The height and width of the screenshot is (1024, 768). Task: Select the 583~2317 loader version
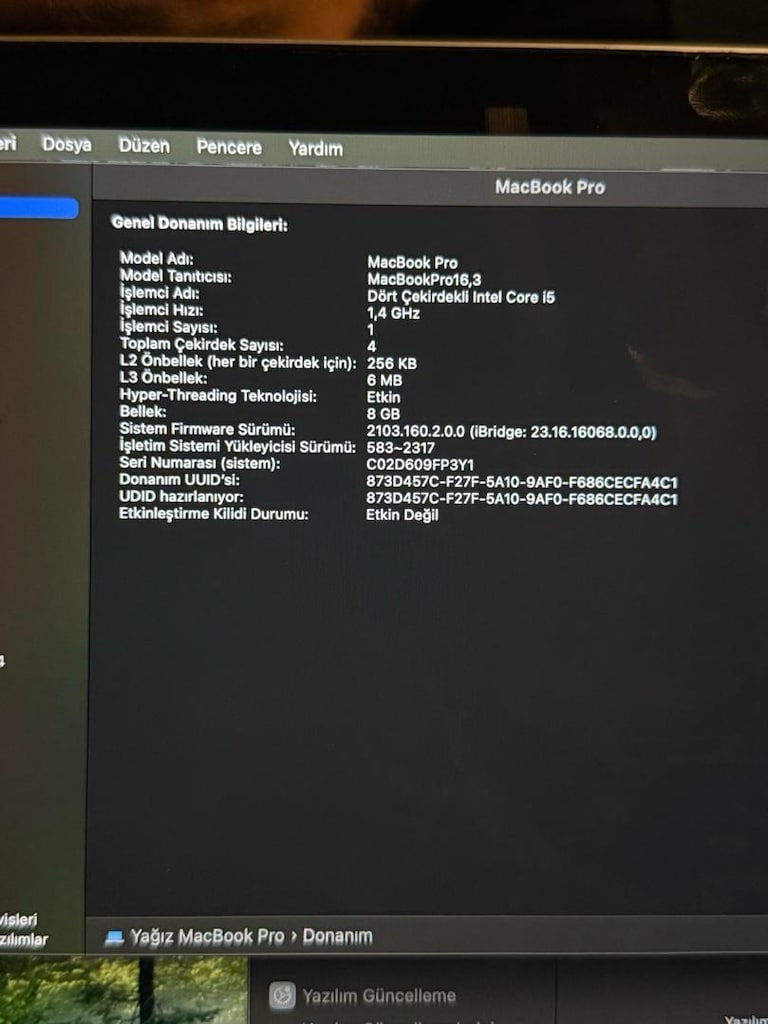(x=400, y=448)
